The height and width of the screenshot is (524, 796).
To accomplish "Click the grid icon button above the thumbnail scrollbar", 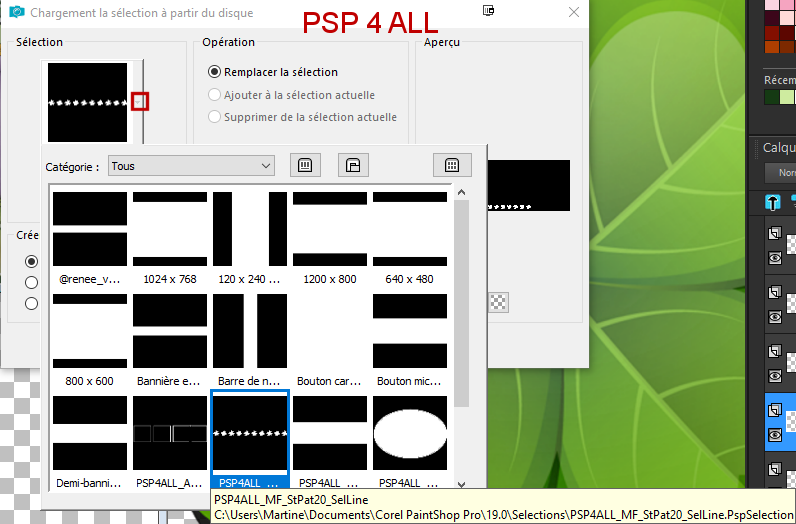I will 452,165.
